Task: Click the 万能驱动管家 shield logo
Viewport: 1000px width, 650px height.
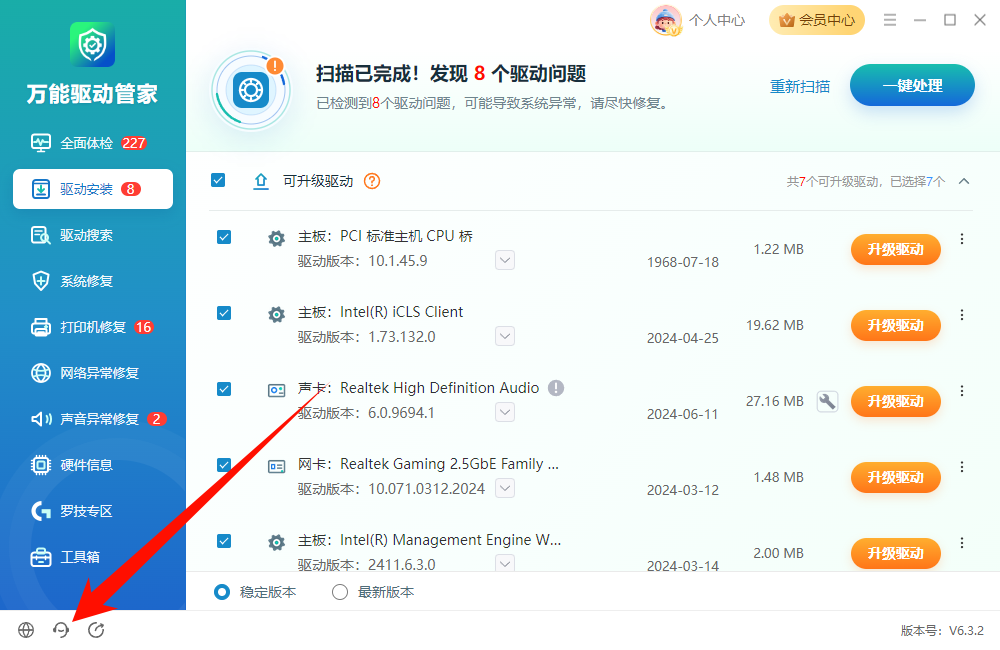Action: click(92, 45)
